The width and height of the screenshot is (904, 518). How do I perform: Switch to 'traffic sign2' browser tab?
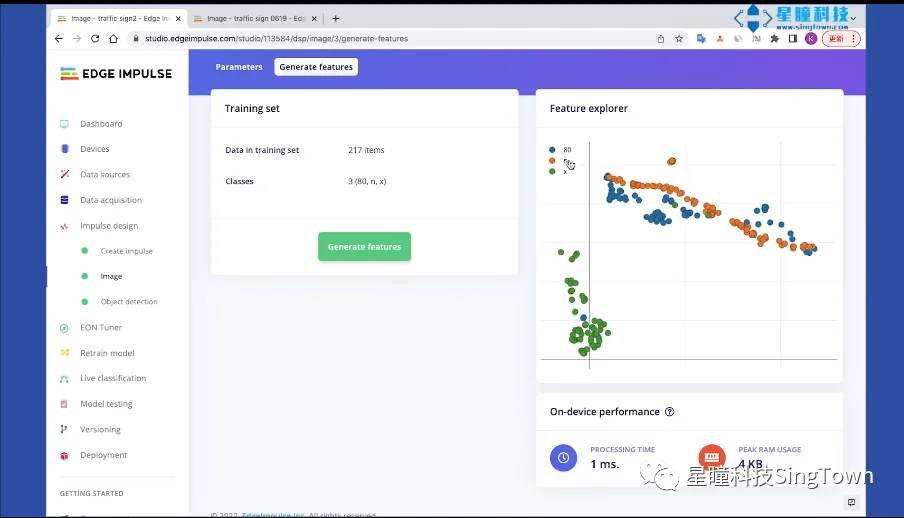[119, 18]
